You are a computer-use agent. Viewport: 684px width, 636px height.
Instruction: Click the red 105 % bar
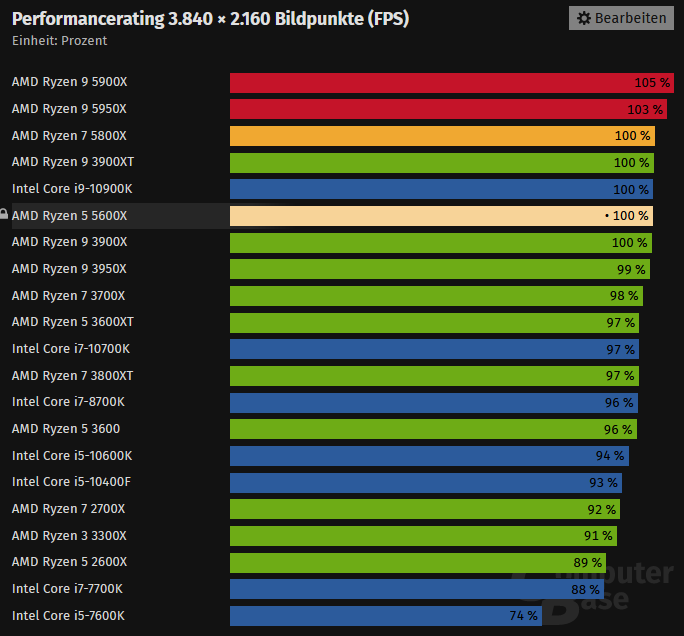point(452,83)
